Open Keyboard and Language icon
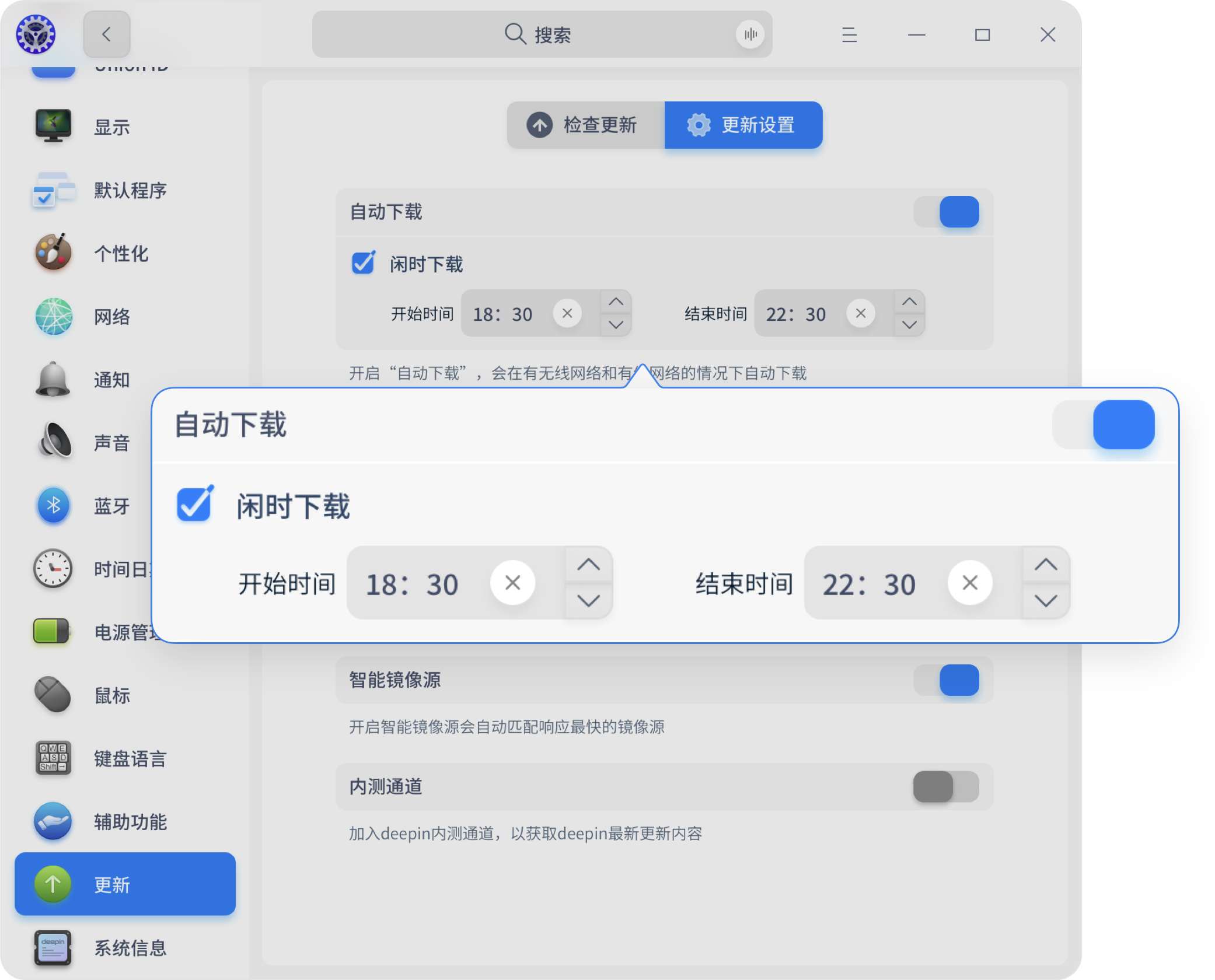This screenshot has height=980, width=1215. tap(53, 758)
